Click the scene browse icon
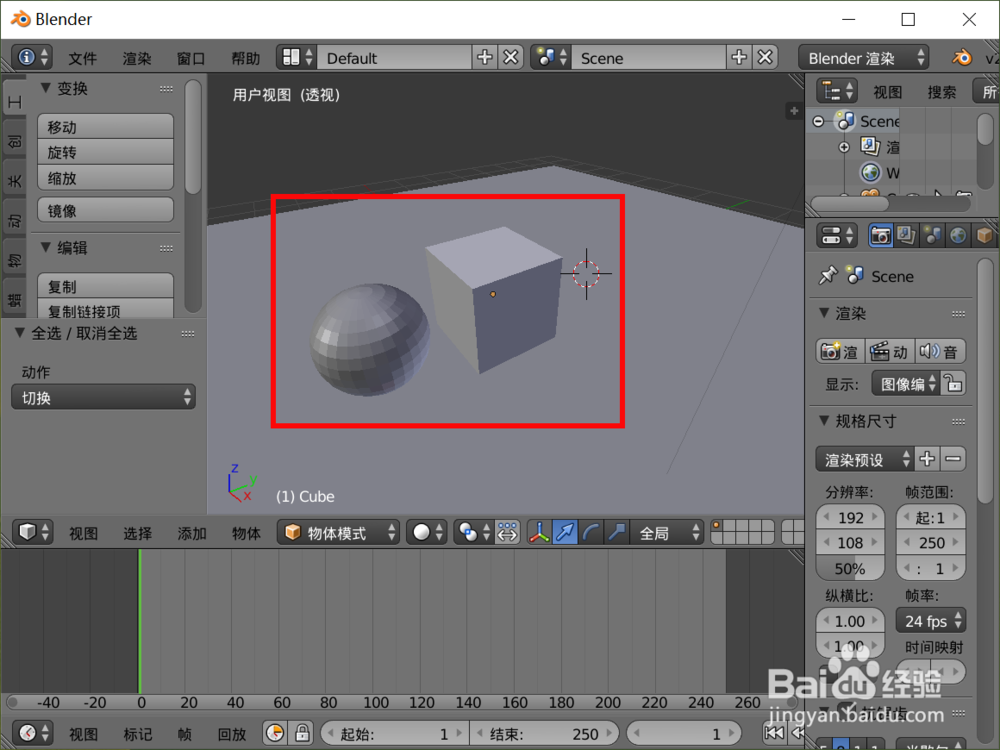 (x=552, y=57)
